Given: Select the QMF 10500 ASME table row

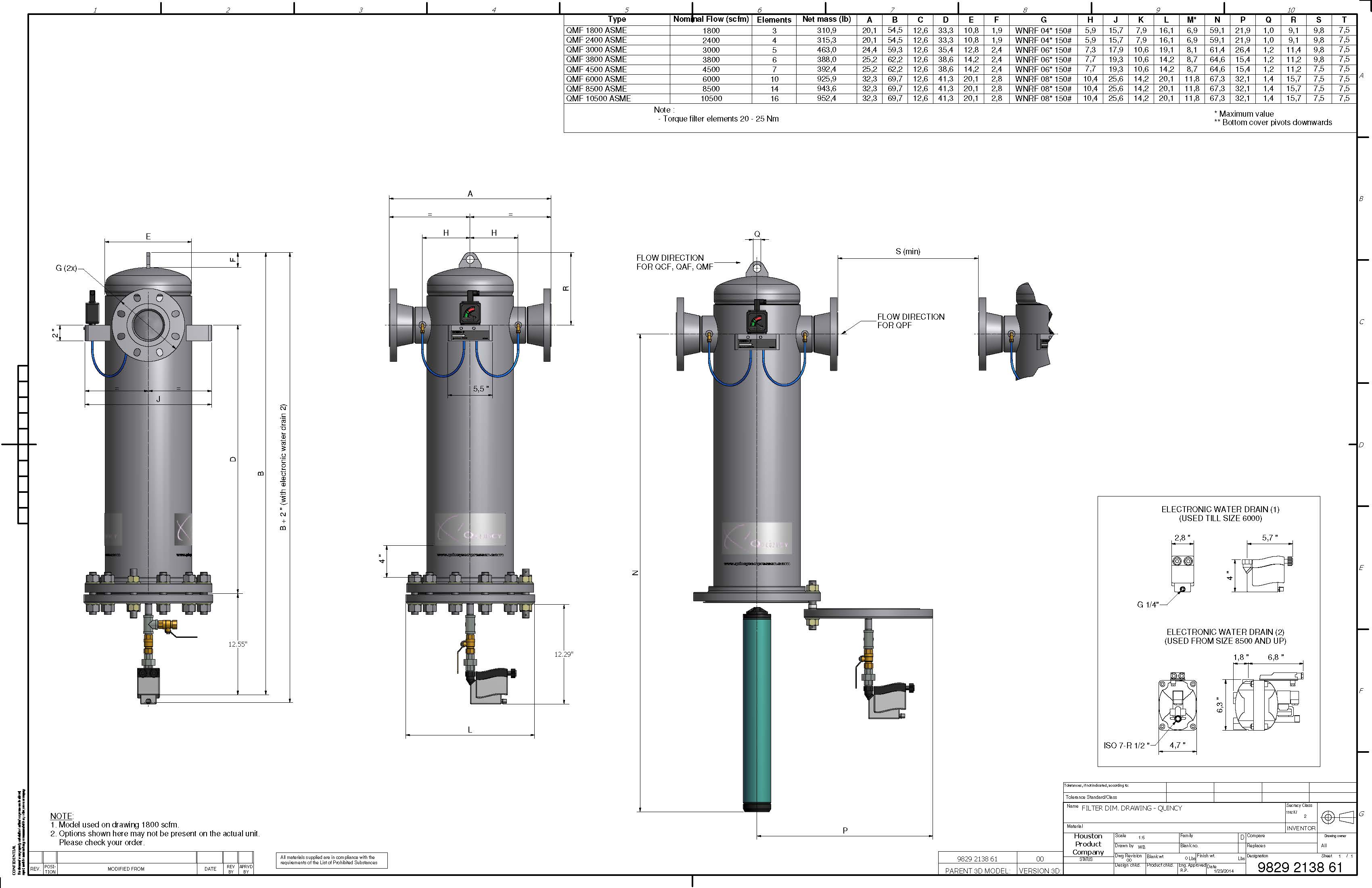Looking at the screenshot, I should click(x=598, y=98).
